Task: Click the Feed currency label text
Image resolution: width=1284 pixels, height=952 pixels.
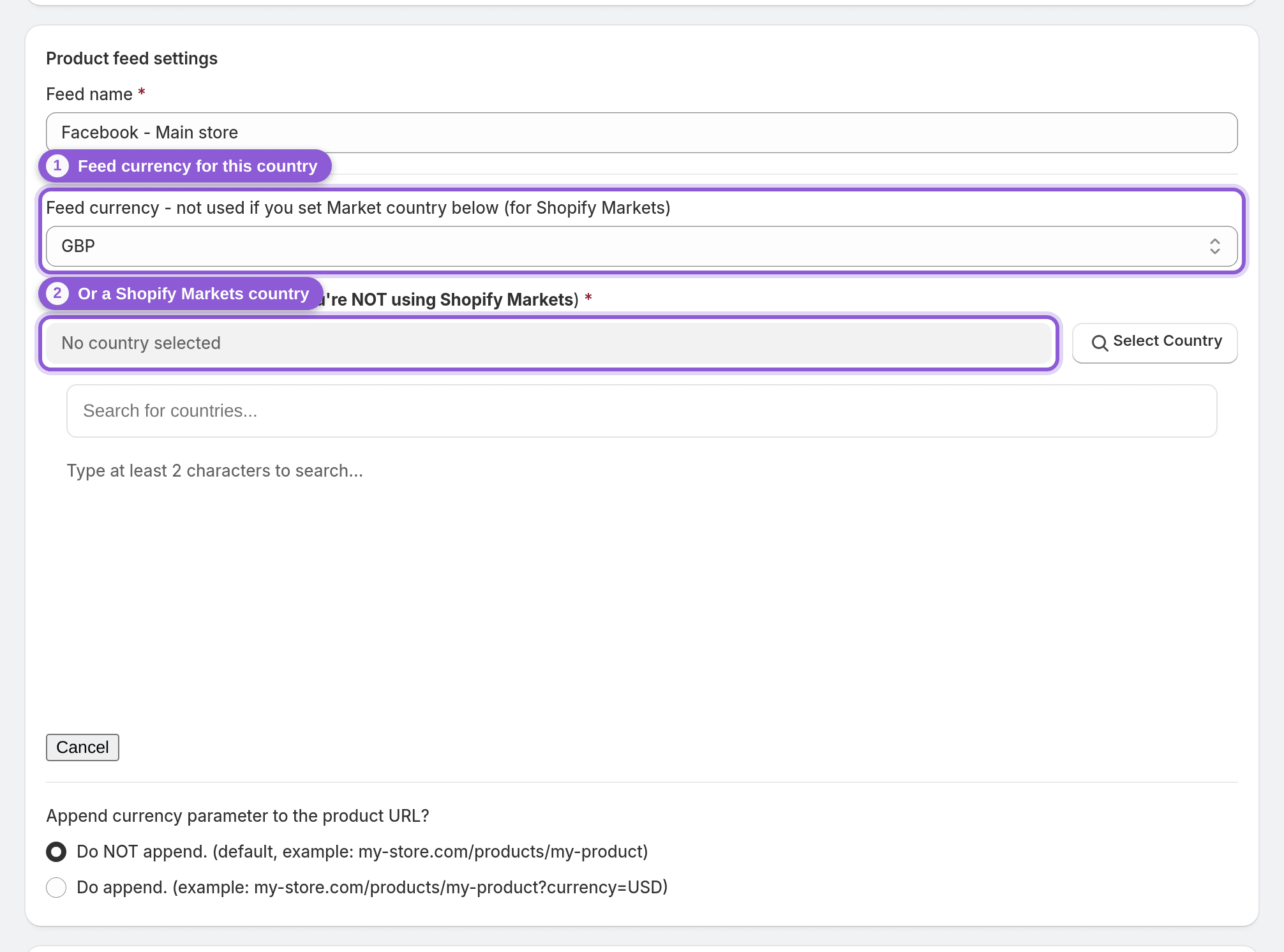Action: tap(358, 208)
